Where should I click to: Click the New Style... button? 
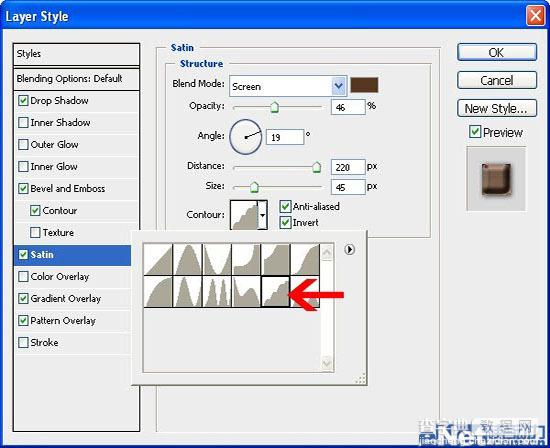pyautogui.click(x=497, y=108)
